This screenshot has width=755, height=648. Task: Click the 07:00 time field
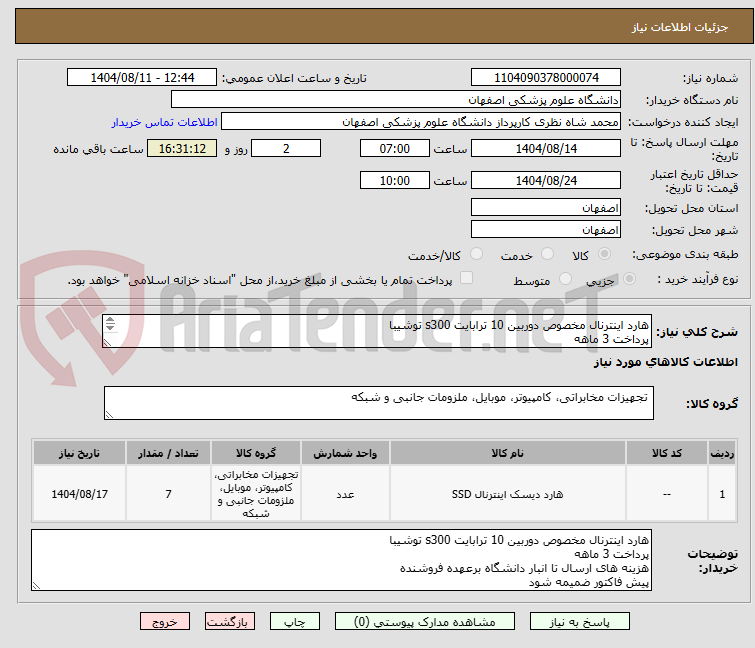point(394,148)
